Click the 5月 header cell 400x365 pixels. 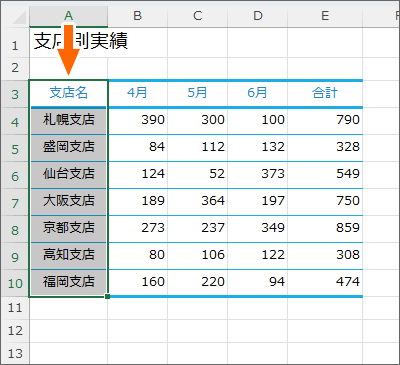point(198,93)
